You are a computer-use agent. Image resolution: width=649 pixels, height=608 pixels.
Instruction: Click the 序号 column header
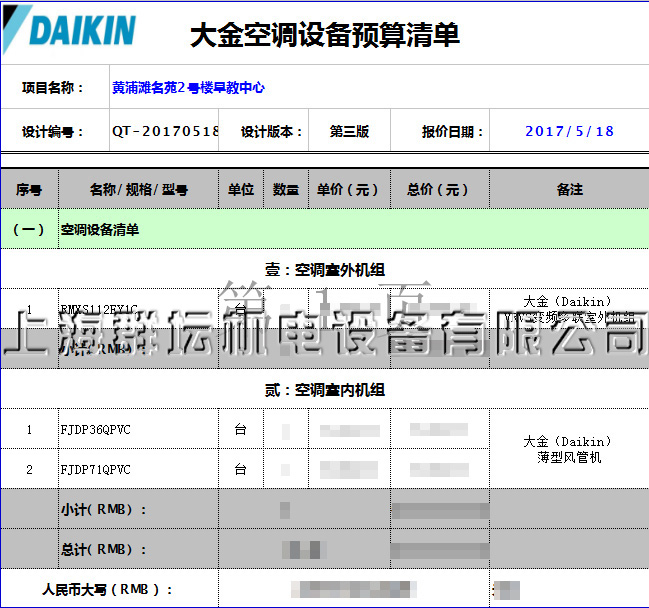29,190
